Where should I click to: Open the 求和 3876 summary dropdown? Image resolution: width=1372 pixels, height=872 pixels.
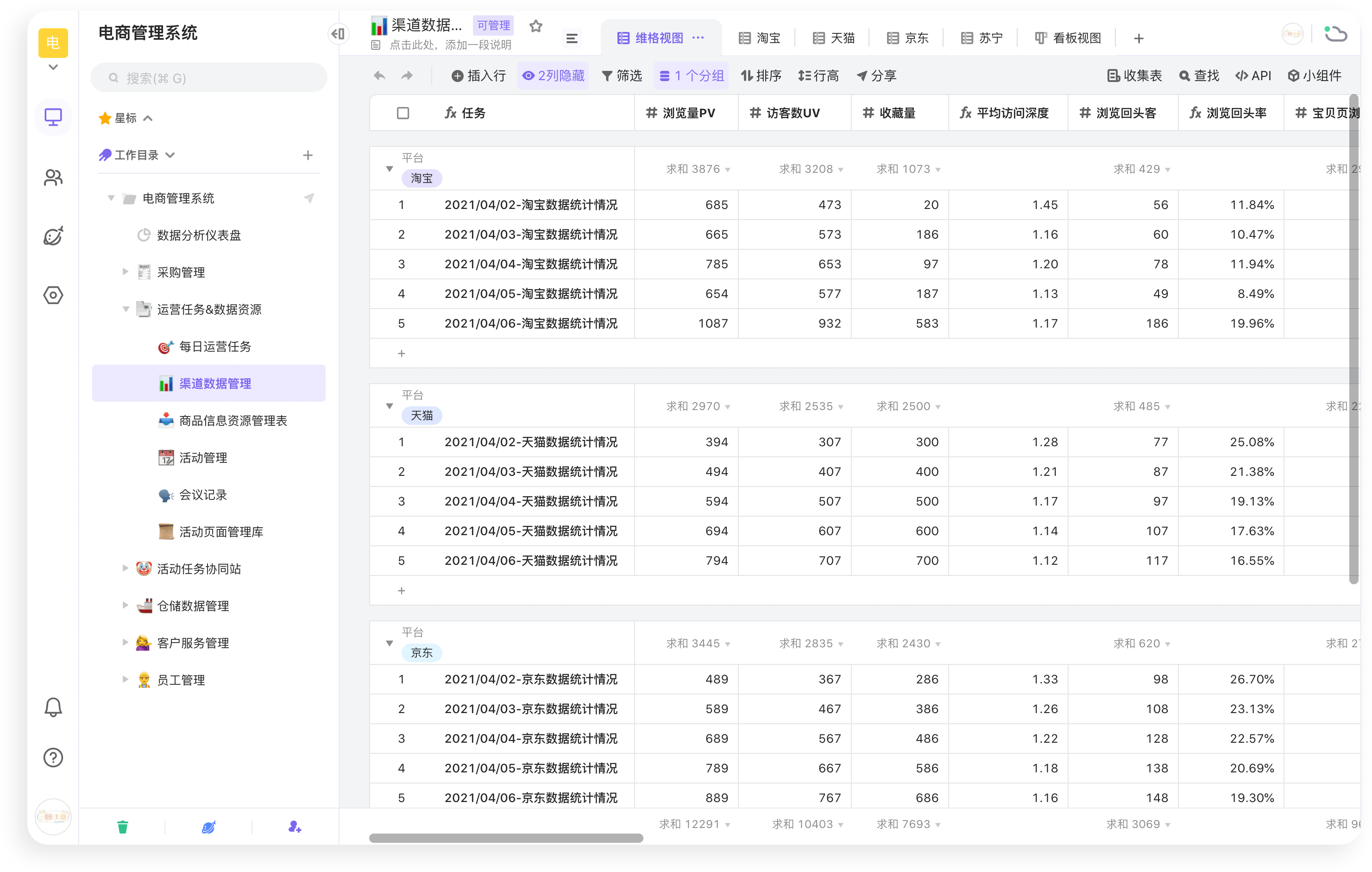coord(698,169)
